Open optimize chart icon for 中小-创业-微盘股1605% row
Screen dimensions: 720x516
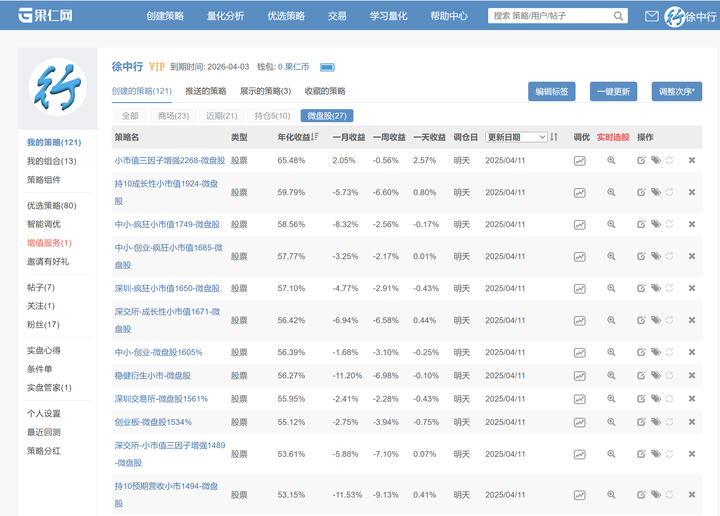tap(579, 353)
